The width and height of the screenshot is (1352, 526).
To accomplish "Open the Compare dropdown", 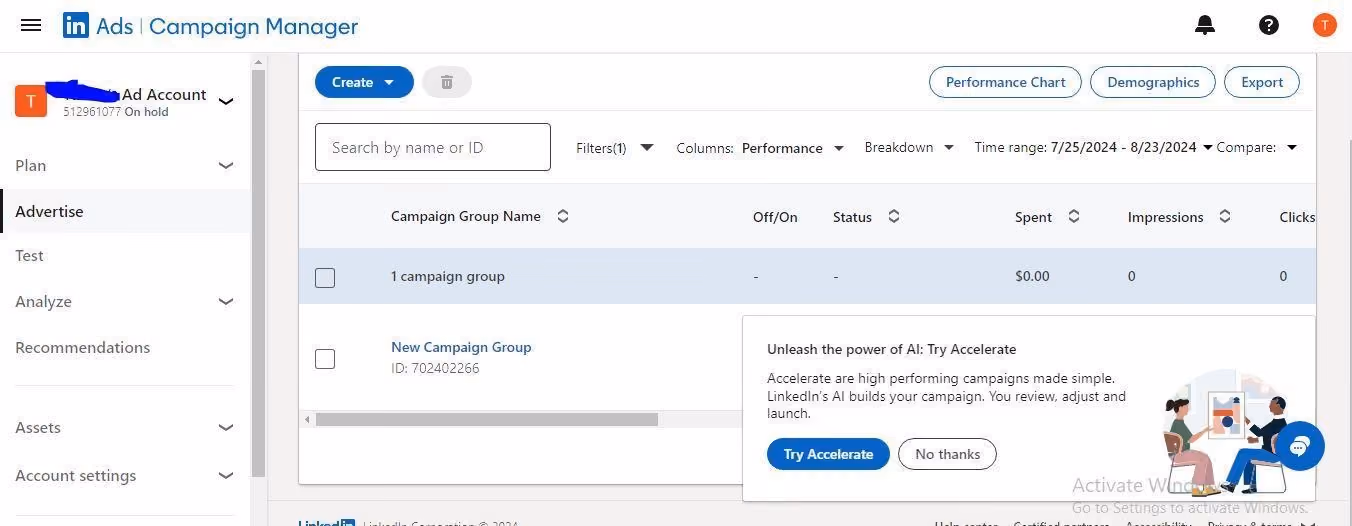I will point(1257,147).
